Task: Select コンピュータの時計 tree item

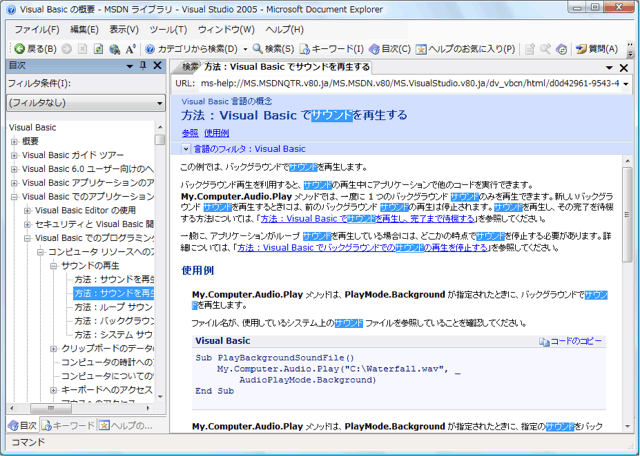Action: 107,362
